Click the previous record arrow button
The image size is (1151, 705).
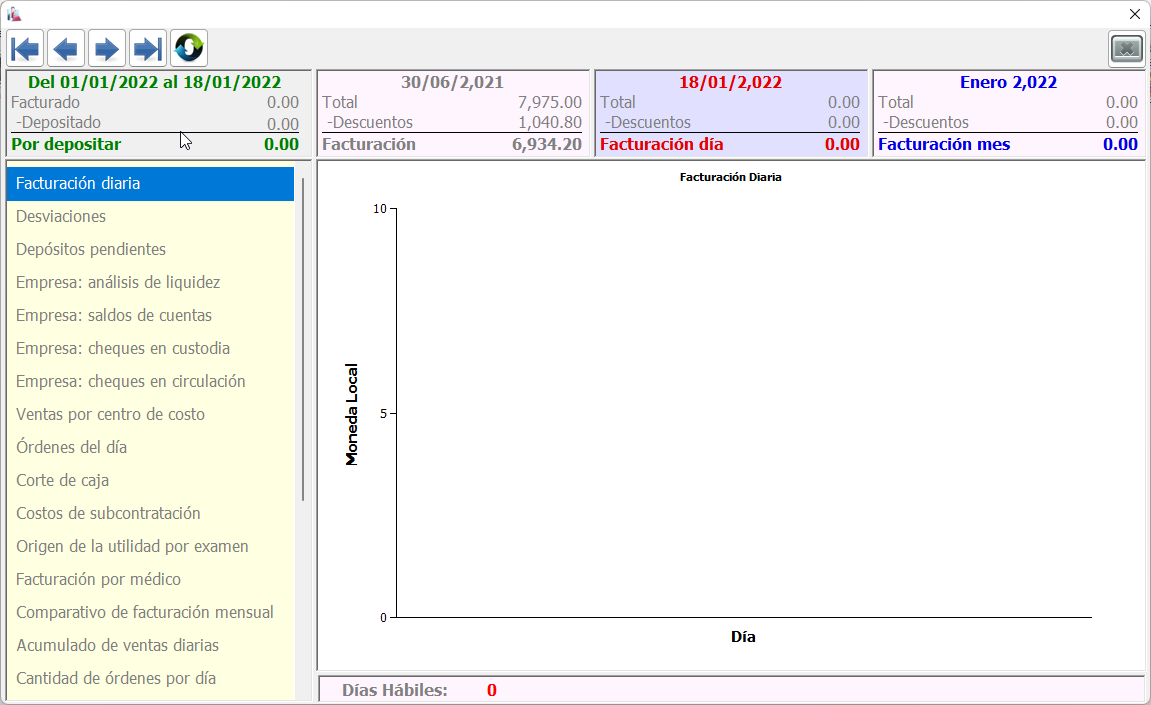click(66, 48)
